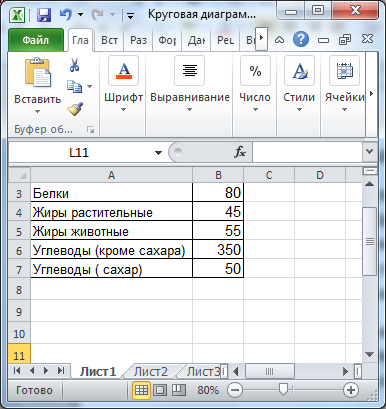
Task: Open Customize Quick Access Toolbar menu
Action: (130, 16)
